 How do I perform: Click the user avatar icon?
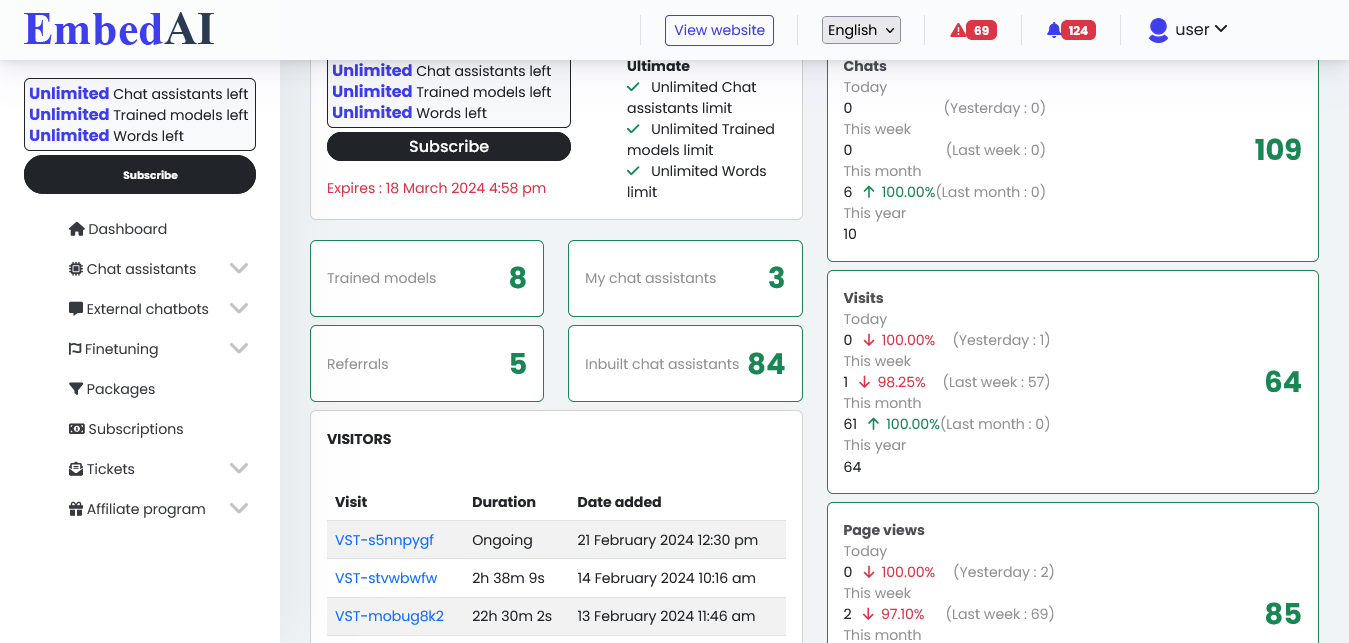pos(1158,30)
